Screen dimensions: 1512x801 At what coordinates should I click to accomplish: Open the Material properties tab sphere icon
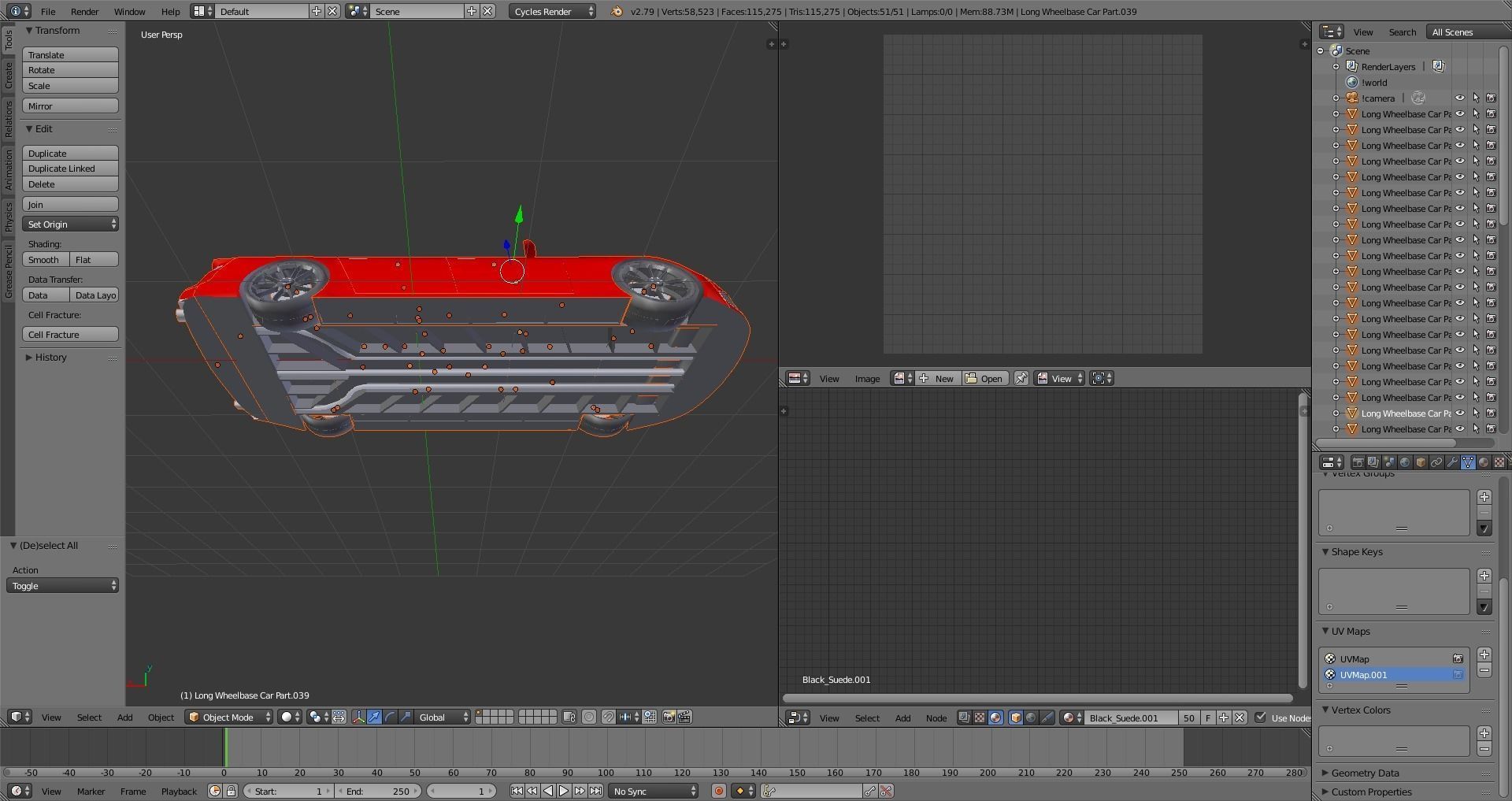click(x=1484, y=462)
